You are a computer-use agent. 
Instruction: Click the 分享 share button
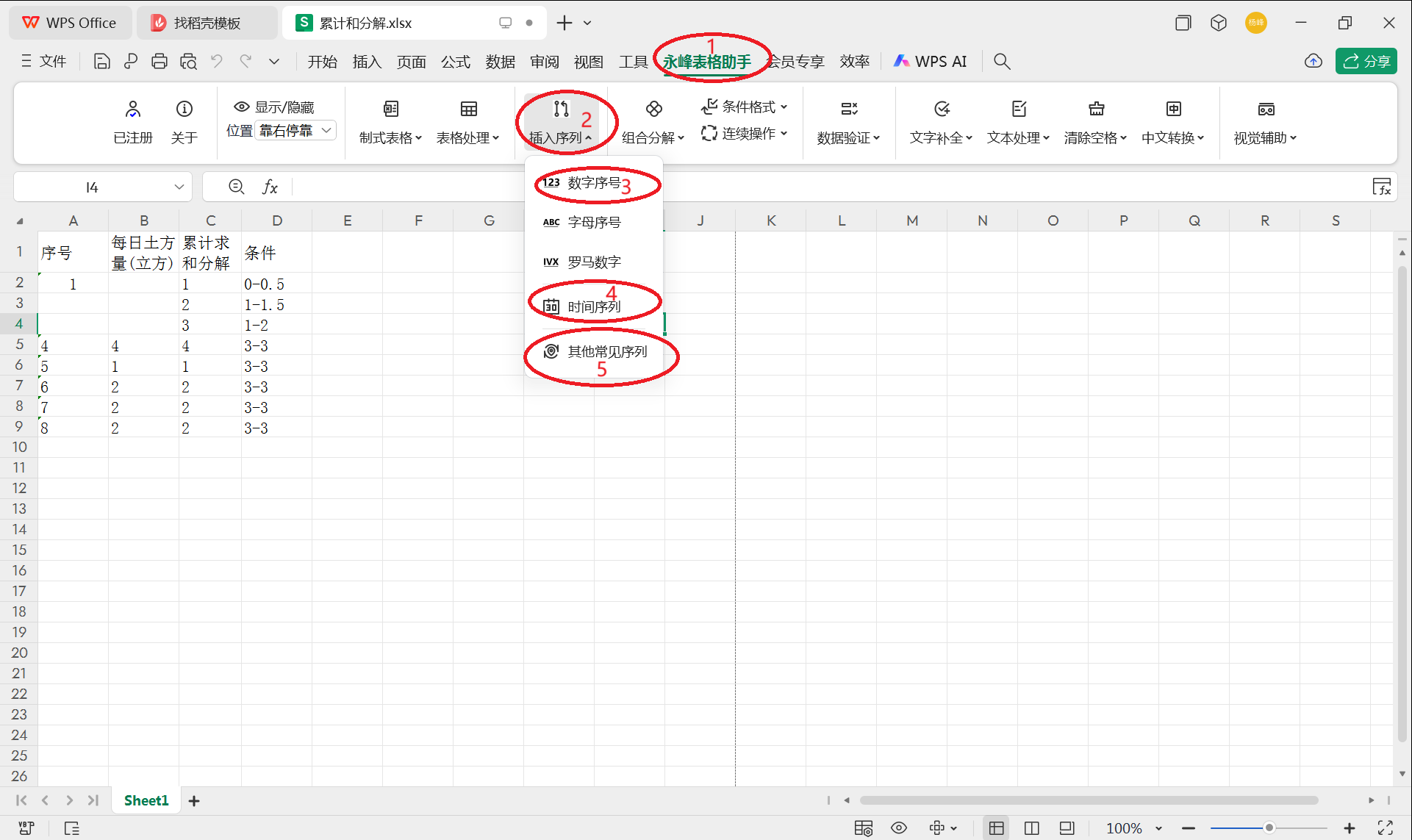click(1366, 61)
